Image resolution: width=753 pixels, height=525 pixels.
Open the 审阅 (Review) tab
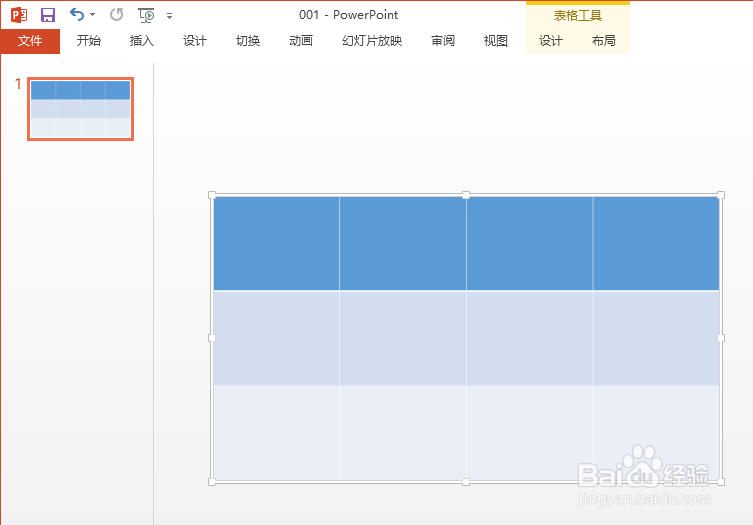pos(443,41)
